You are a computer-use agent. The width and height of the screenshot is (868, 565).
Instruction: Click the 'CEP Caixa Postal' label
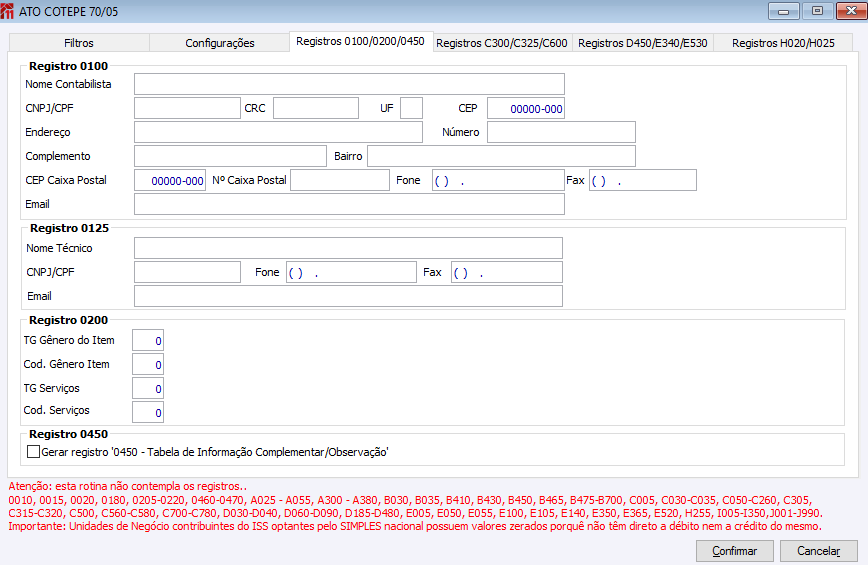coord(66,180)
